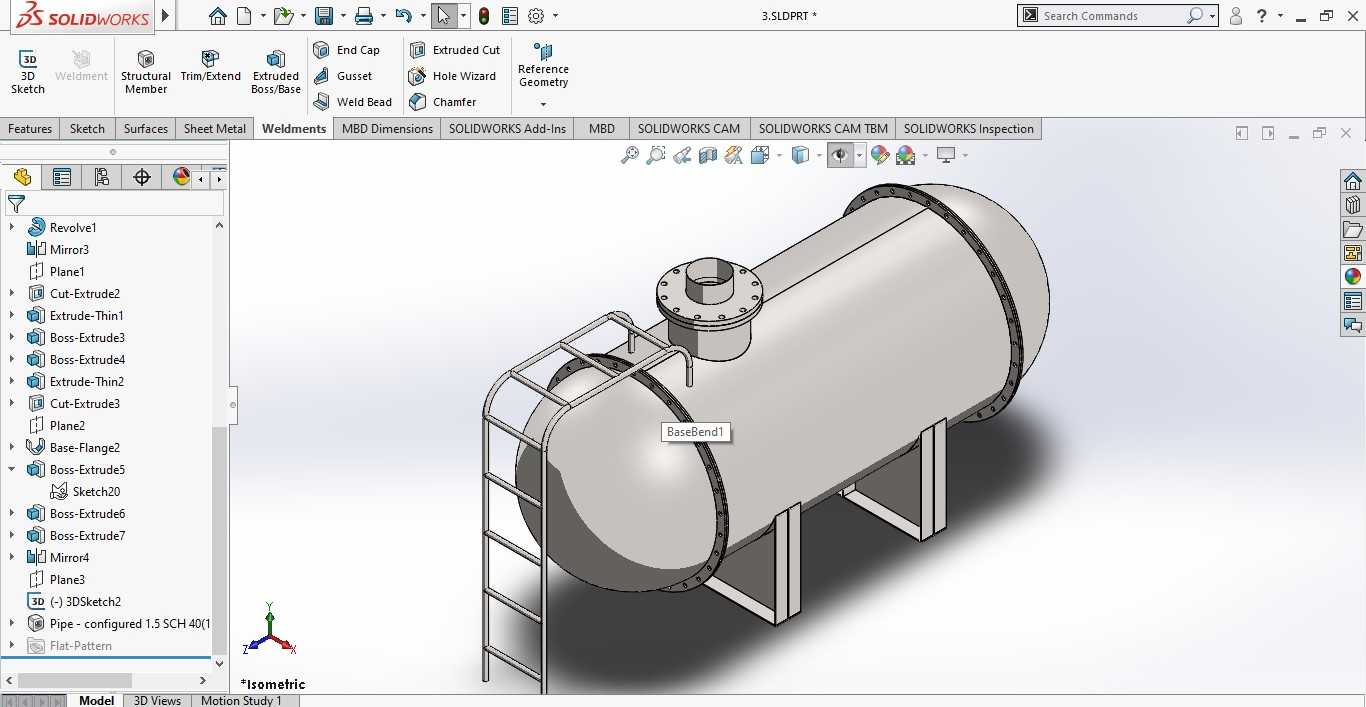Image resolution: width=1366 pixels, height=707 pixels.
Task: Create a new document
Action: coord(244,16)
